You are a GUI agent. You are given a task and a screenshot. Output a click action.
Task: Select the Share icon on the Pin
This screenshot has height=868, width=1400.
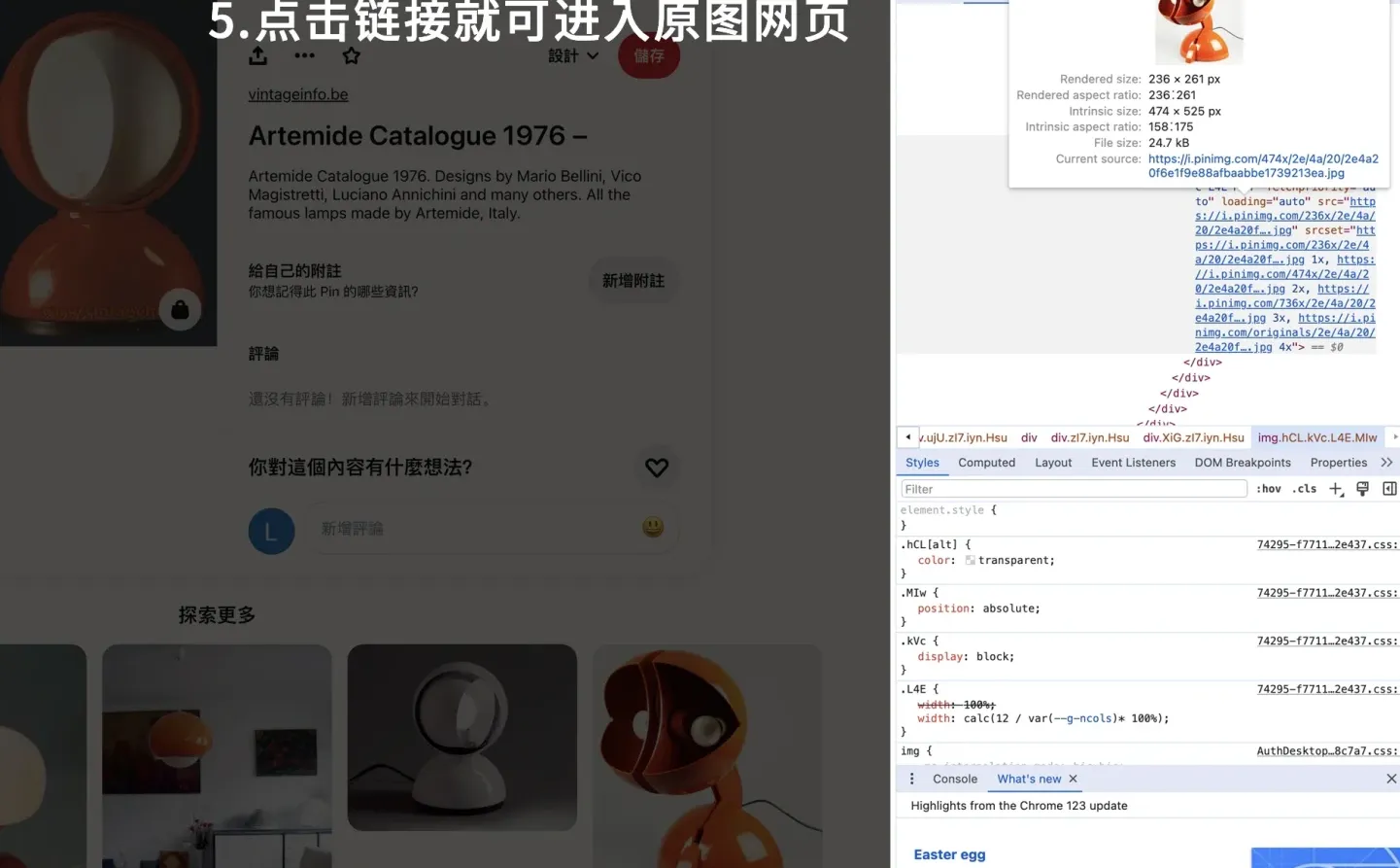pos(257,55)
